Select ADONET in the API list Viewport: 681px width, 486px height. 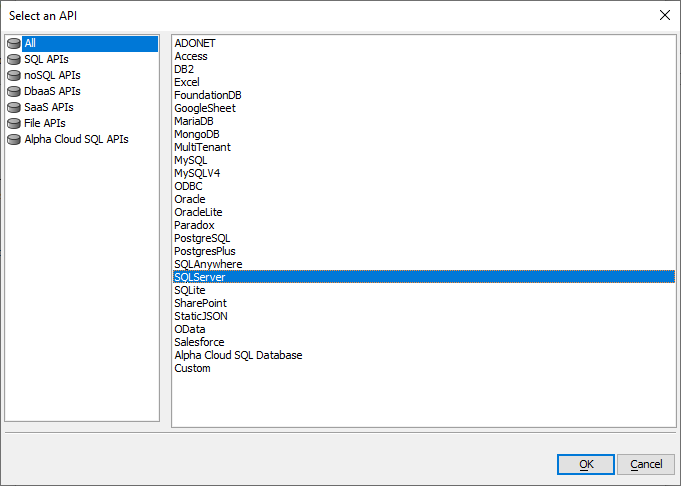195,43
